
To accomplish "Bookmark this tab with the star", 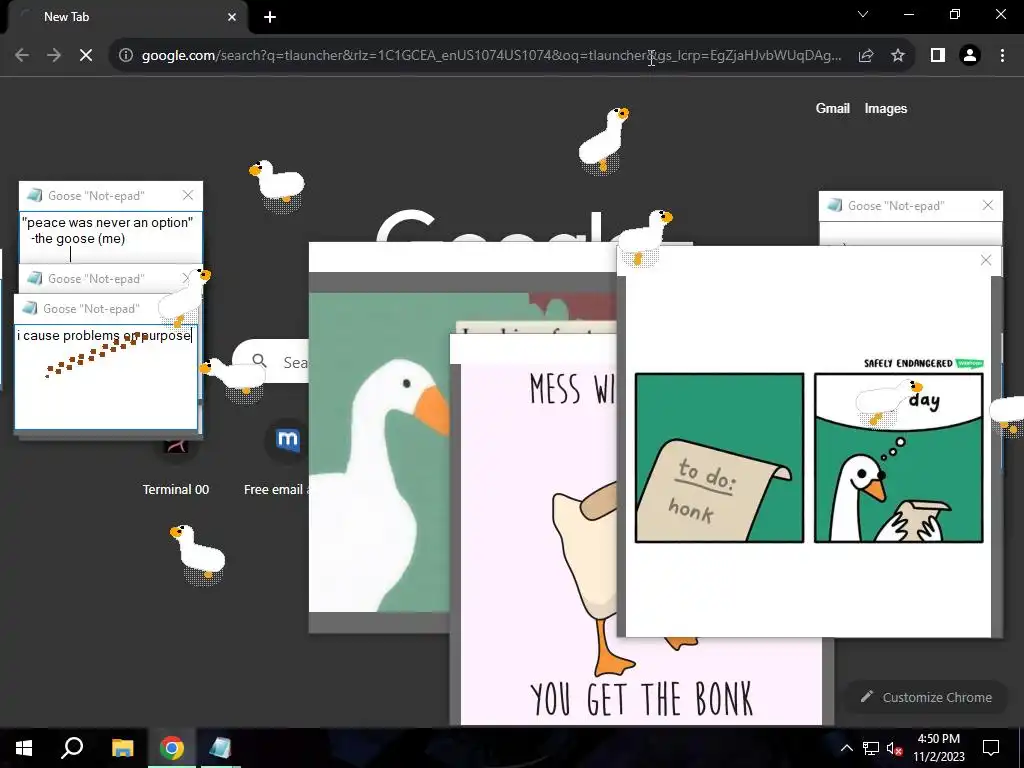I will tap(898, 56).
